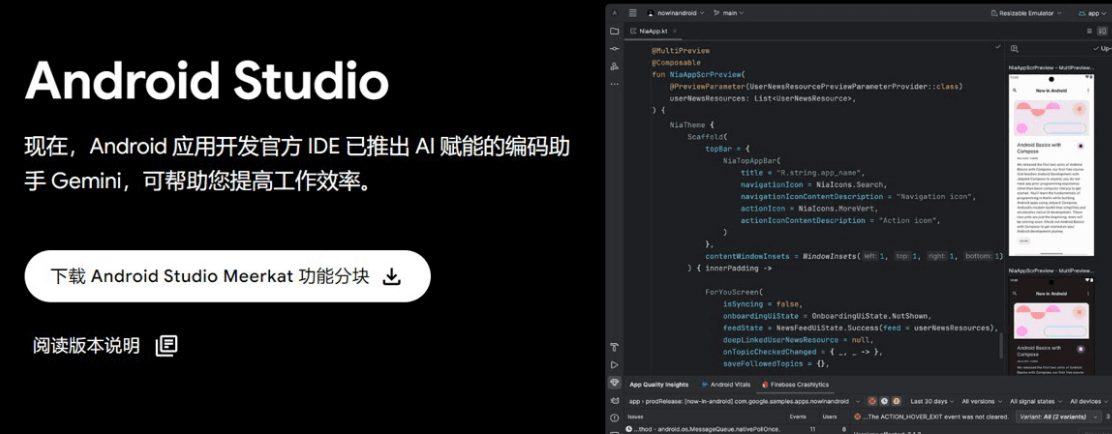Click the Android Studio heading
This screenshot has height=434, width=1112.
[207, 80]
